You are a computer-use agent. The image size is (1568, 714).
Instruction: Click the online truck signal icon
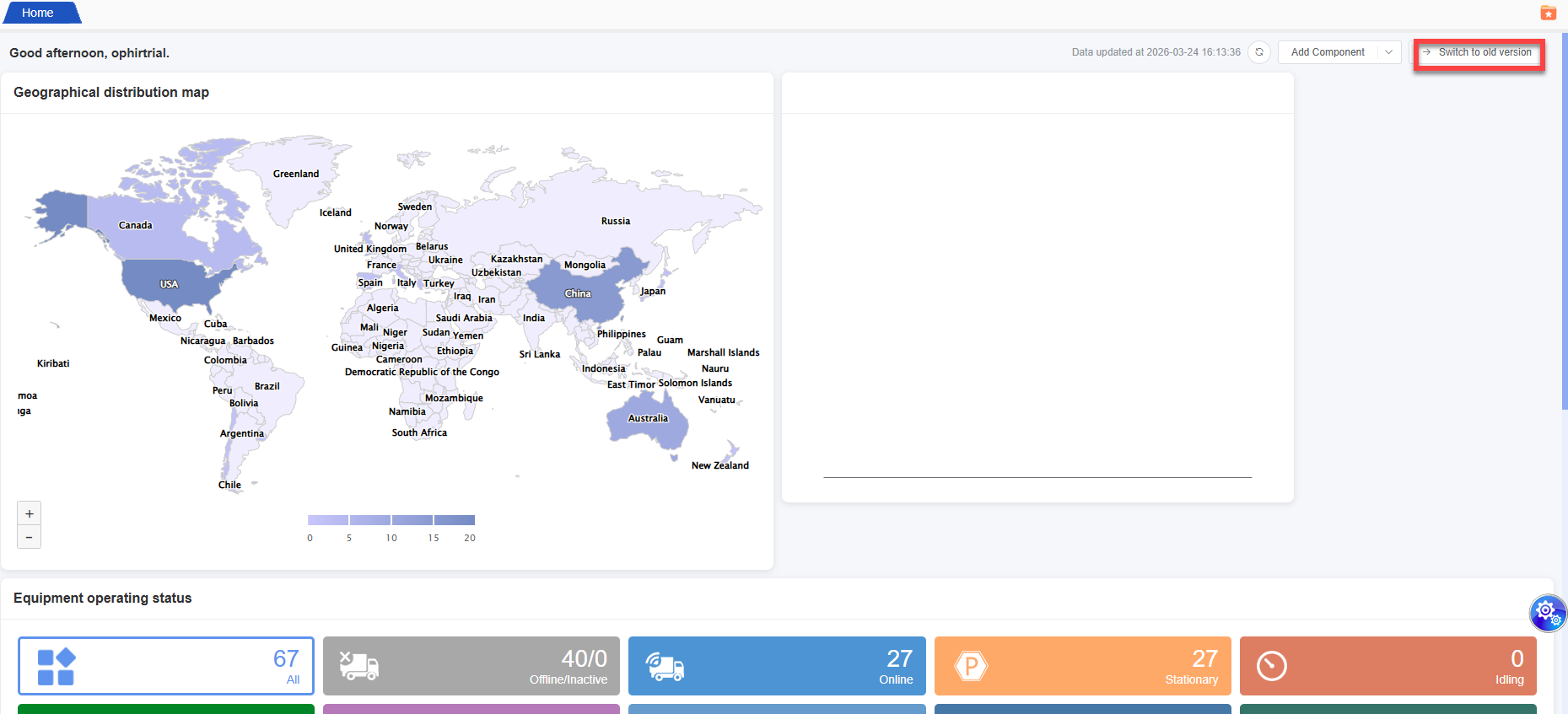665,666
